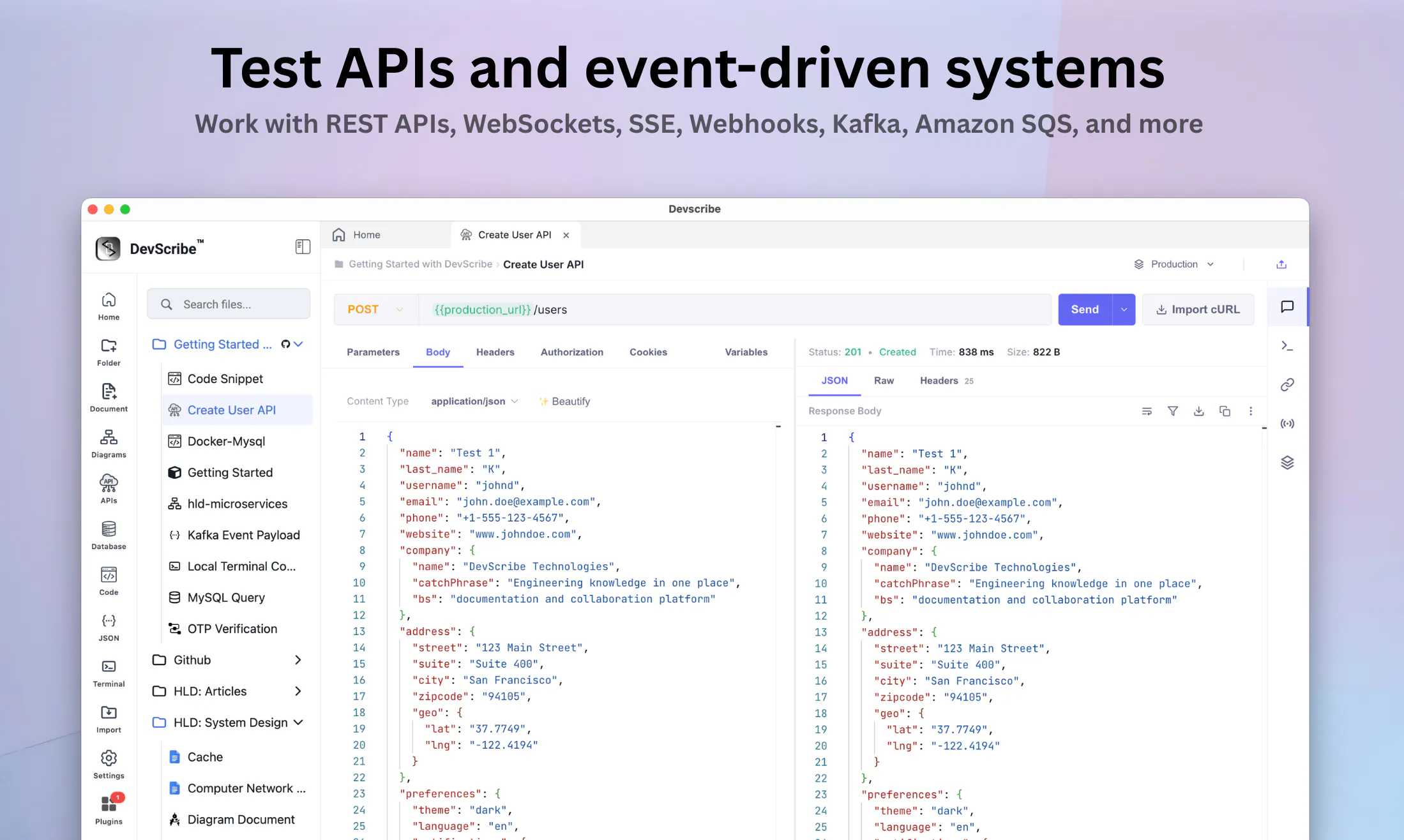The image size is (1404, 840).
Task: Click the Search files input field
Action: (x=229, y=304)
